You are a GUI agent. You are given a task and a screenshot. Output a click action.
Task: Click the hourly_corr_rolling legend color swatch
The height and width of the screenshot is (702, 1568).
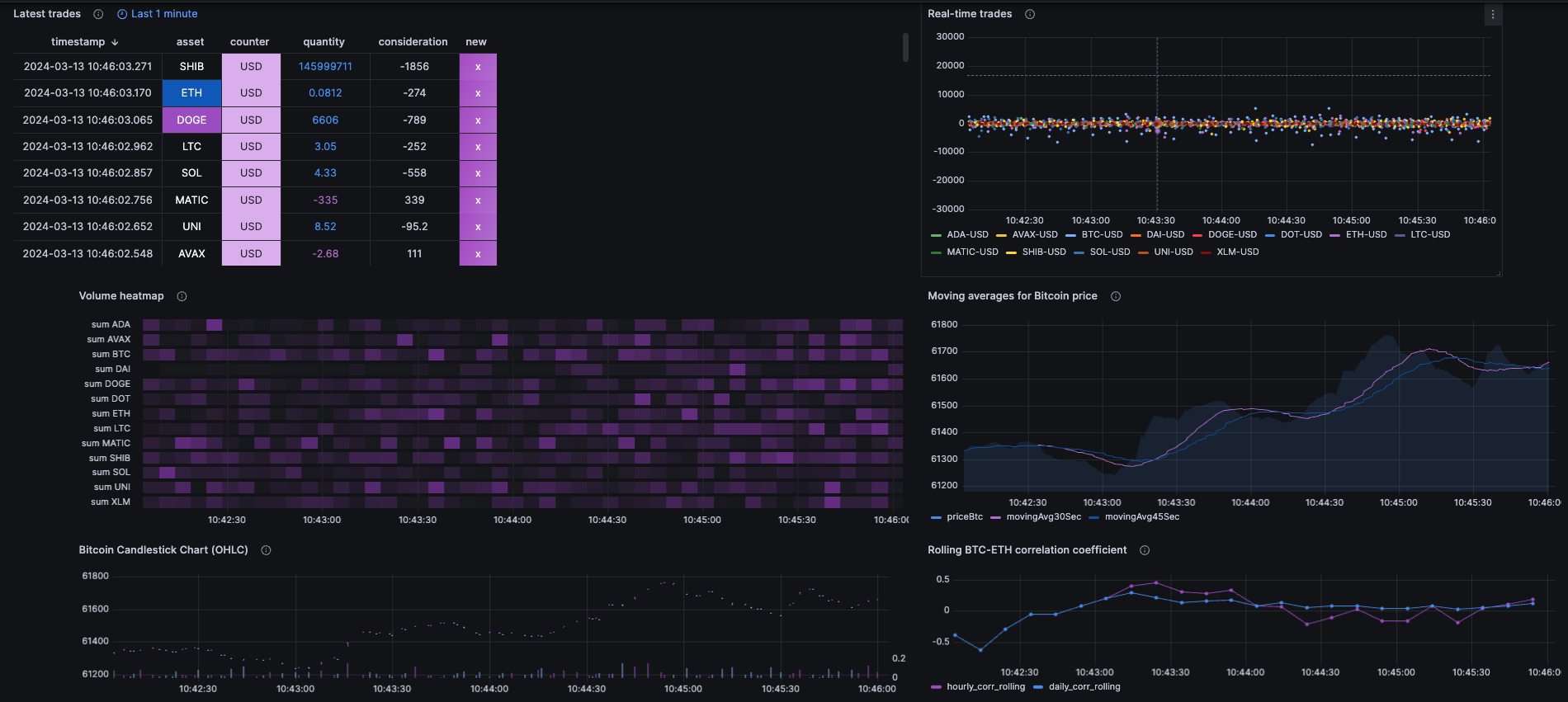(936, 687)
